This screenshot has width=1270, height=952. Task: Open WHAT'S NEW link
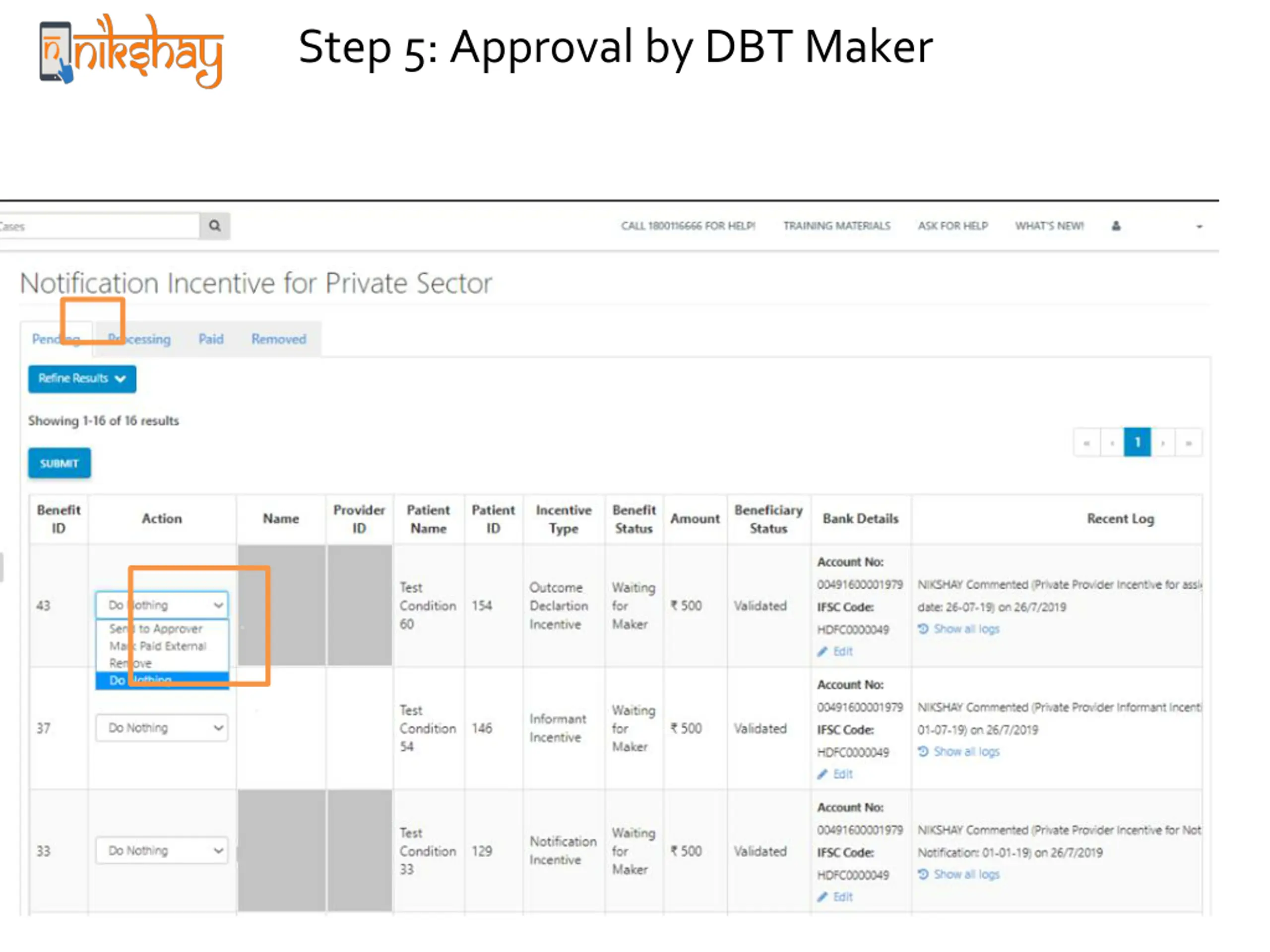point(1049,226)
